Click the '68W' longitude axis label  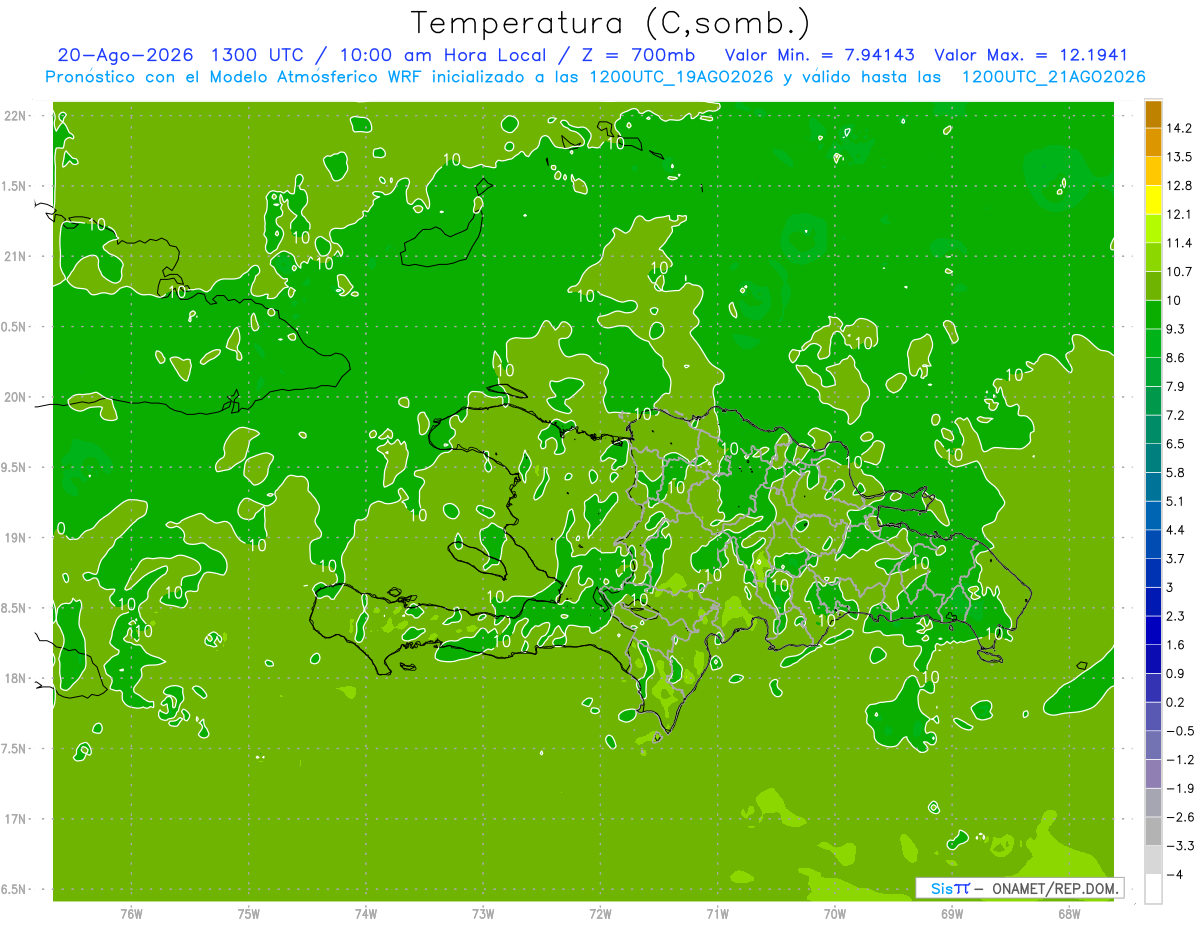(1068, 915)
